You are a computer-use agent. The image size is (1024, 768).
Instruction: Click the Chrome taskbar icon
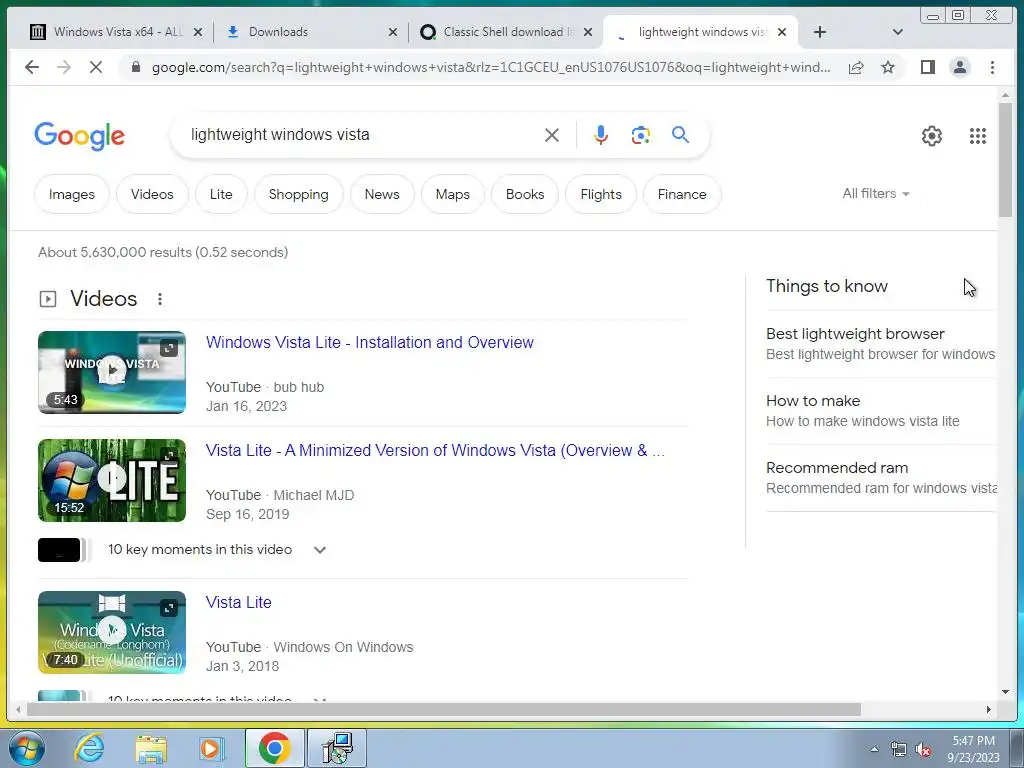[274, 748]
